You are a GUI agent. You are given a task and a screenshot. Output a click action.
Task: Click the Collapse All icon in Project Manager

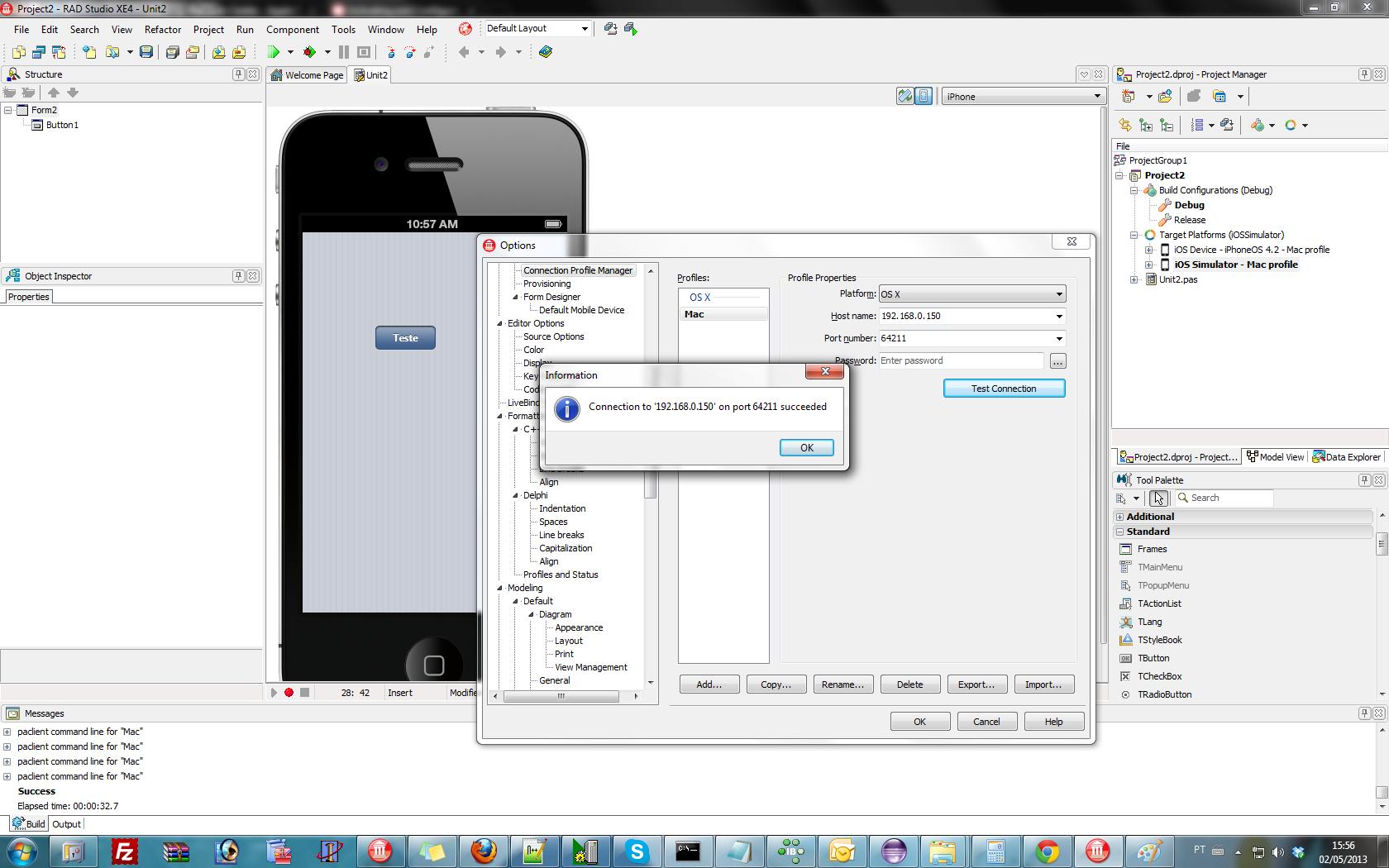[1167, 125]
